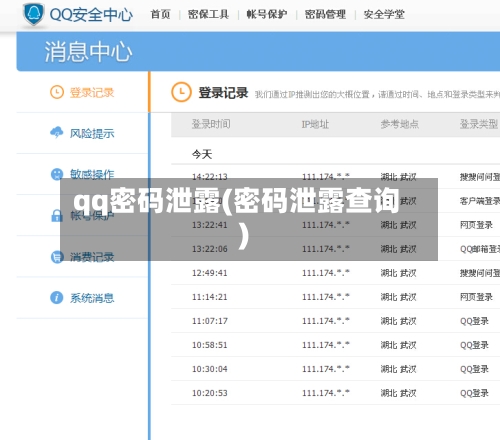
Task: Click the 参考地点 column header
Action: tap(400, 124)
